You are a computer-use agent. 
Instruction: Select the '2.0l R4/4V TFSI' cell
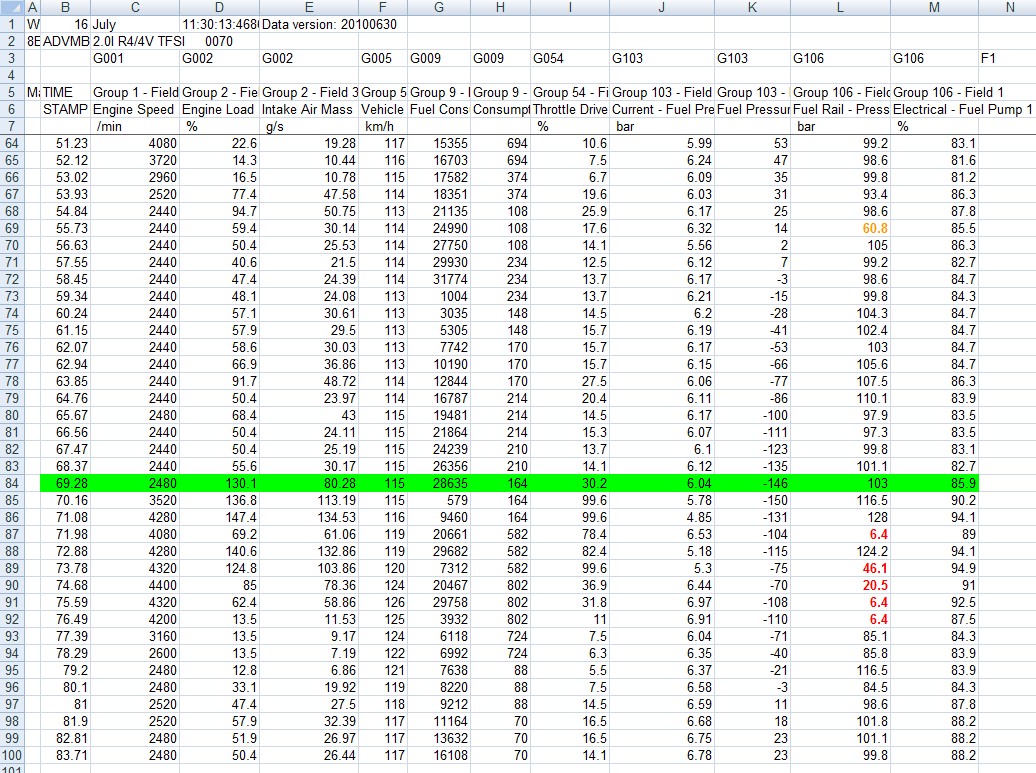135,41
